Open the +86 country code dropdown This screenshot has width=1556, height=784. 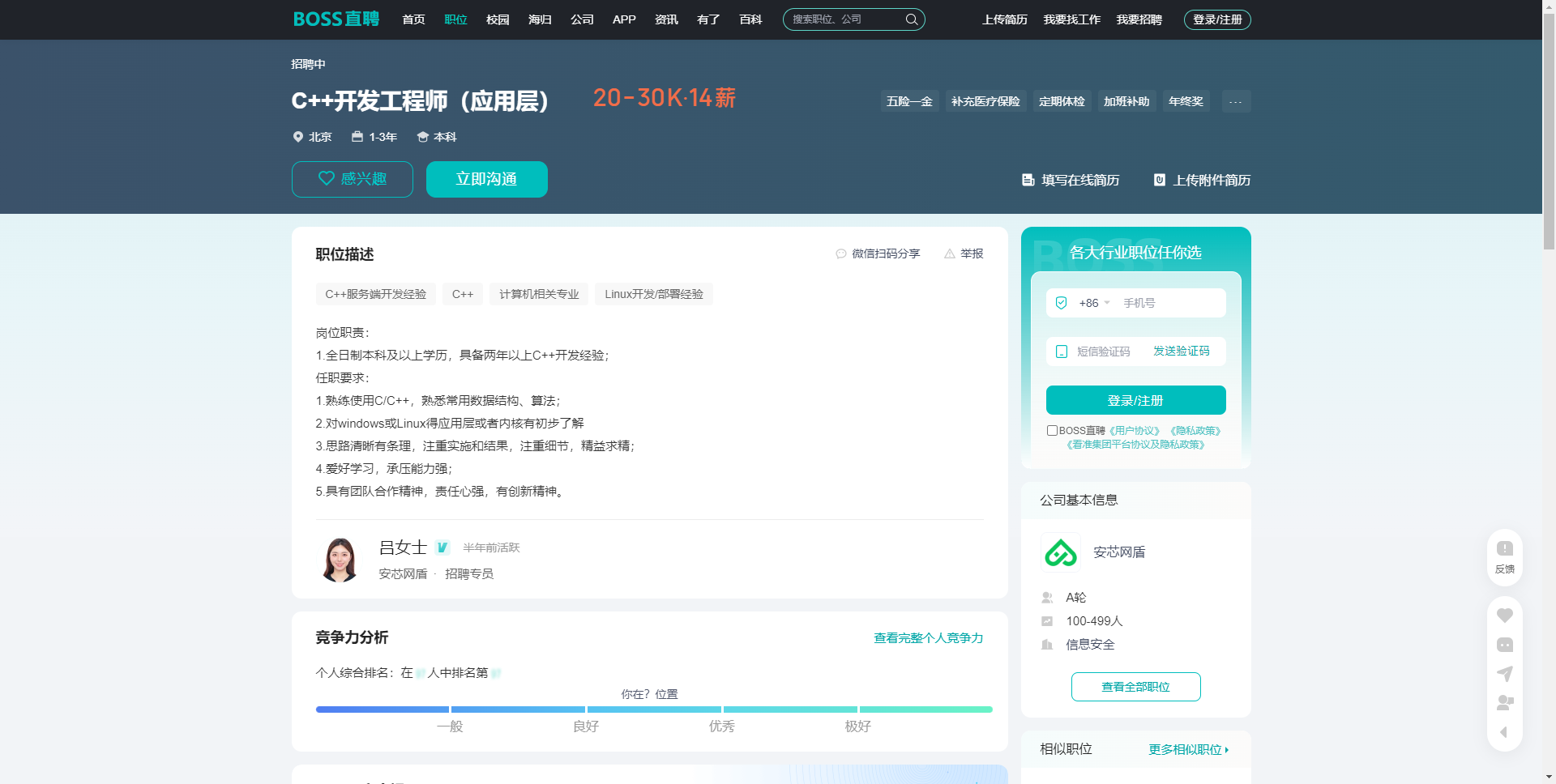[x=1094, y=303]
